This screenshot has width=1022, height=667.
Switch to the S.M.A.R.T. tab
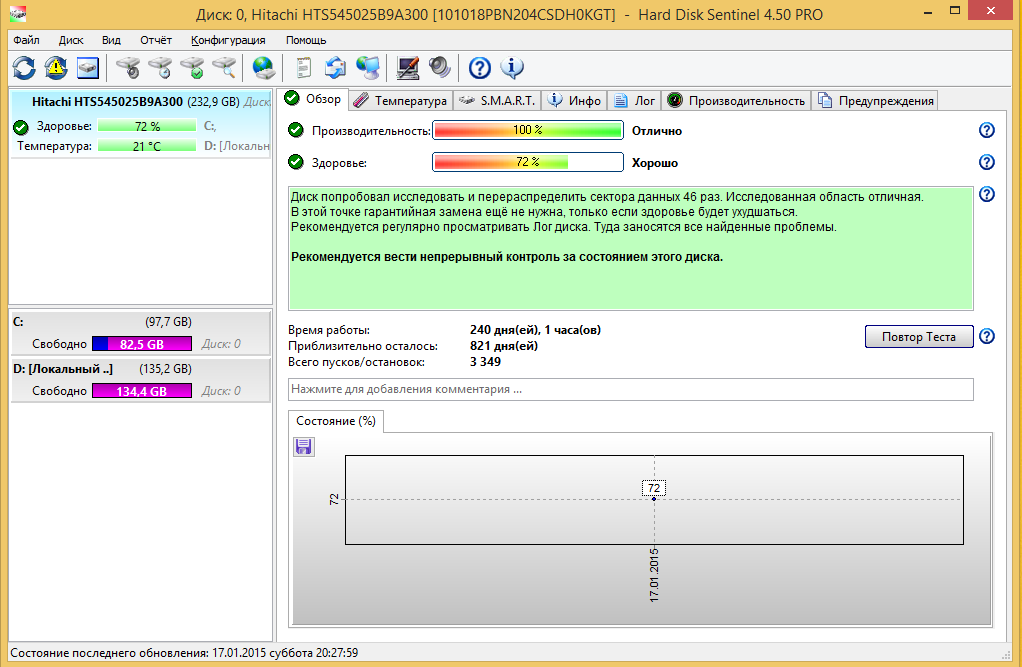497,101
